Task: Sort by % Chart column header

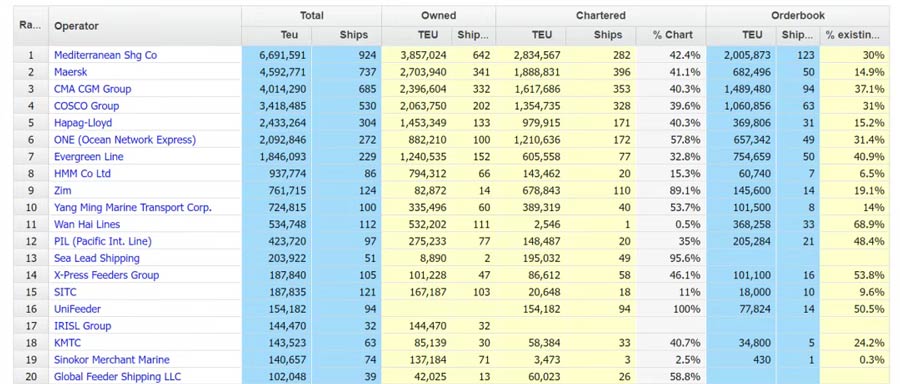Action: point(672,35)
